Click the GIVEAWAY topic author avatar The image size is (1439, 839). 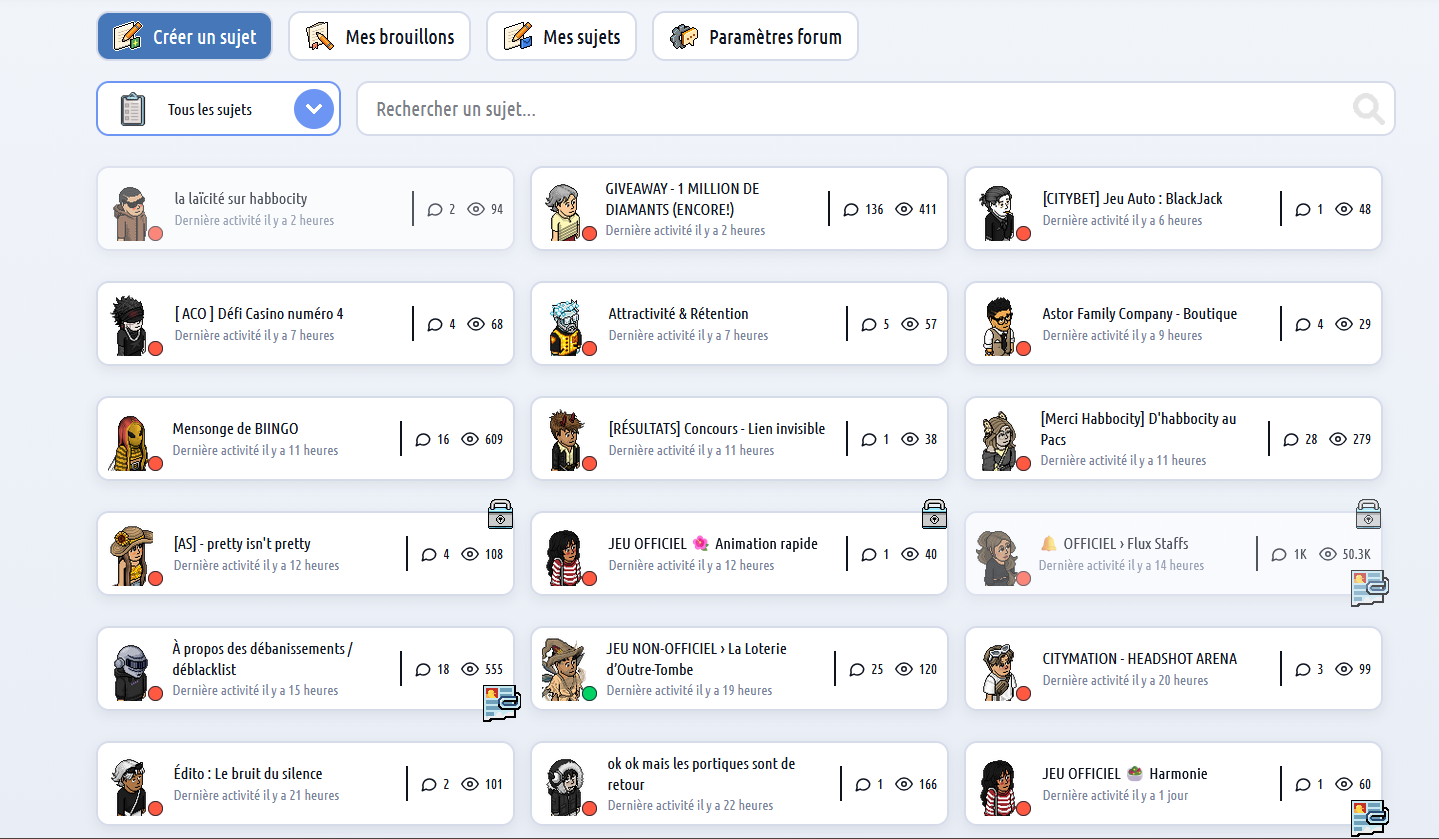(x=565, y=213)
